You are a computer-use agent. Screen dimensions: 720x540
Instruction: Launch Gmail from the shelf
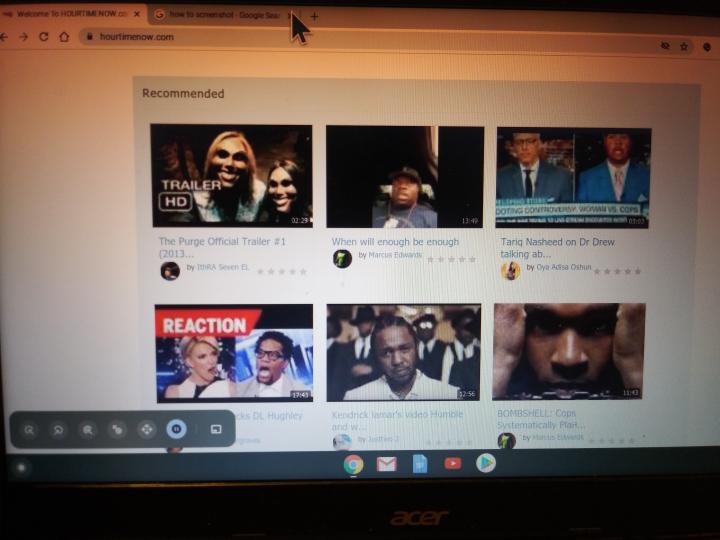click(387, 464)
